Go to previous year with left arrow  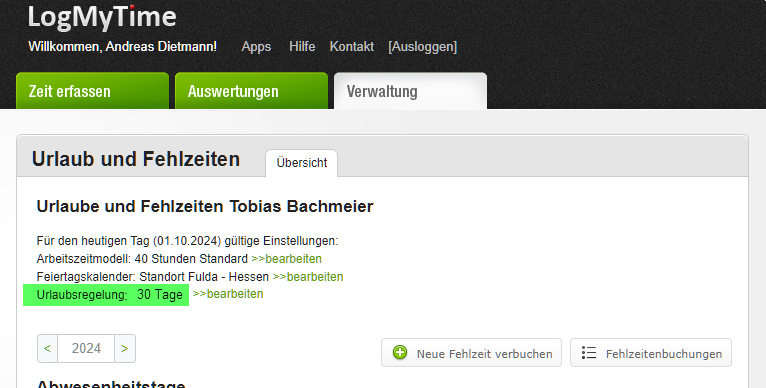click(x=47, y=348)
